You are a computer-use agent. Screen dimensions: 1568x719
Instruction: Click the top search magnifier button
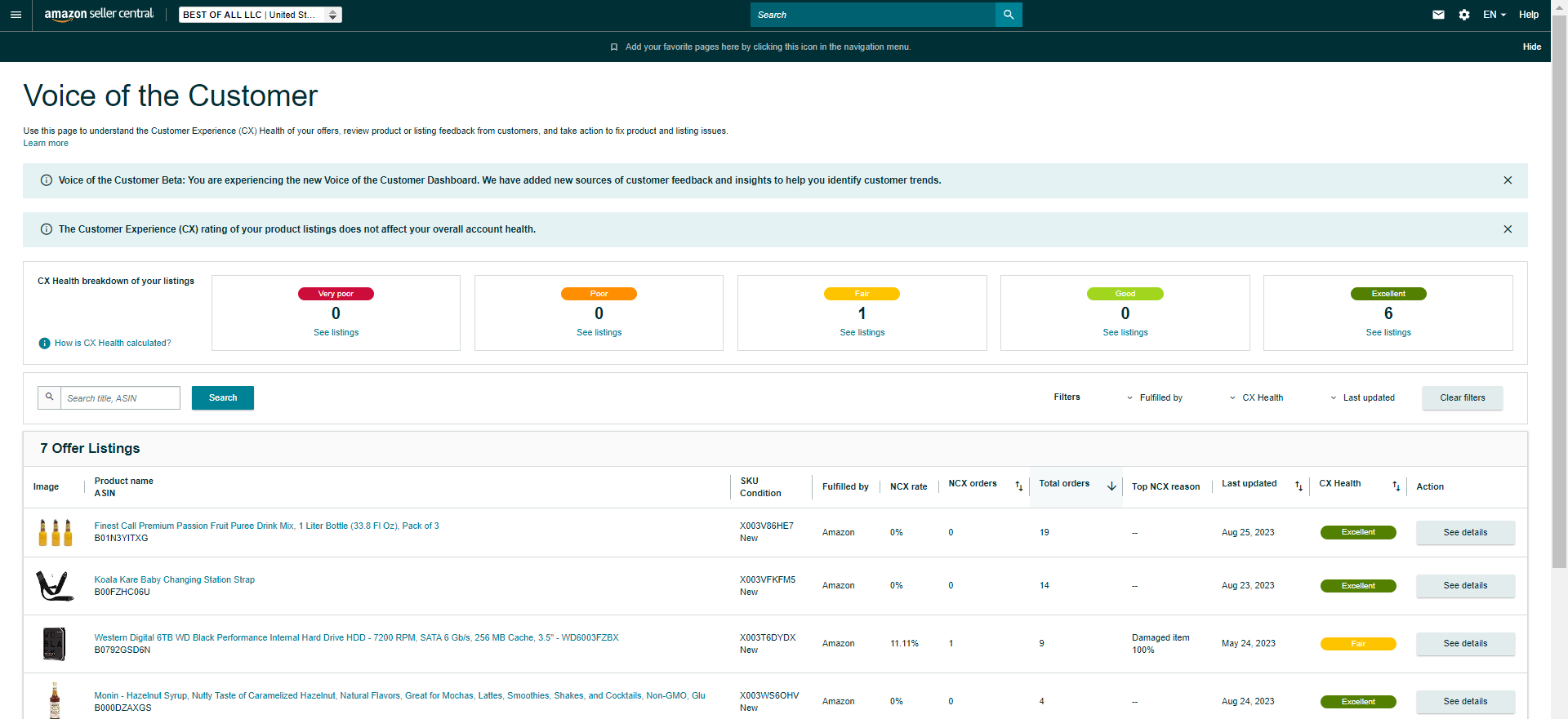(1009, 15)
